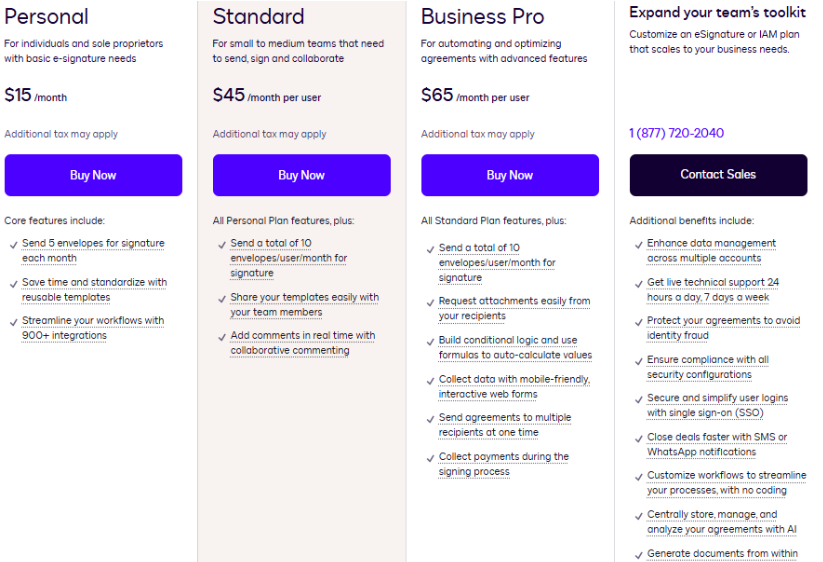This screenshot has height=562, width=823.
Task: Click checkmark beside 'Send 5 envelopes for signature'
Action: (x=13, y=244)
